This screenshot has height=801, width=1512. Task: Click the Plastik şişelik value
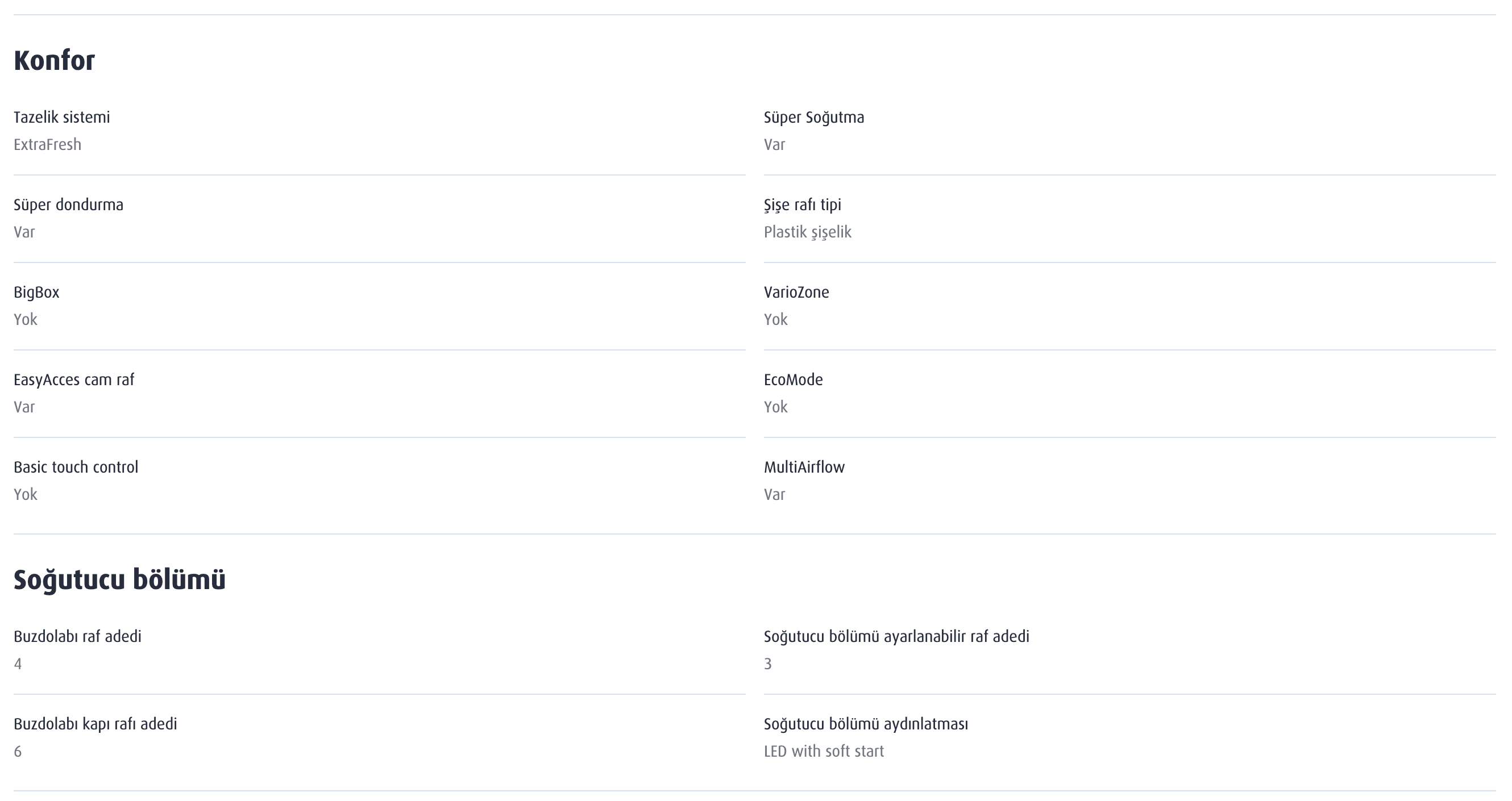pyautogui.click(x=807, y=232)
